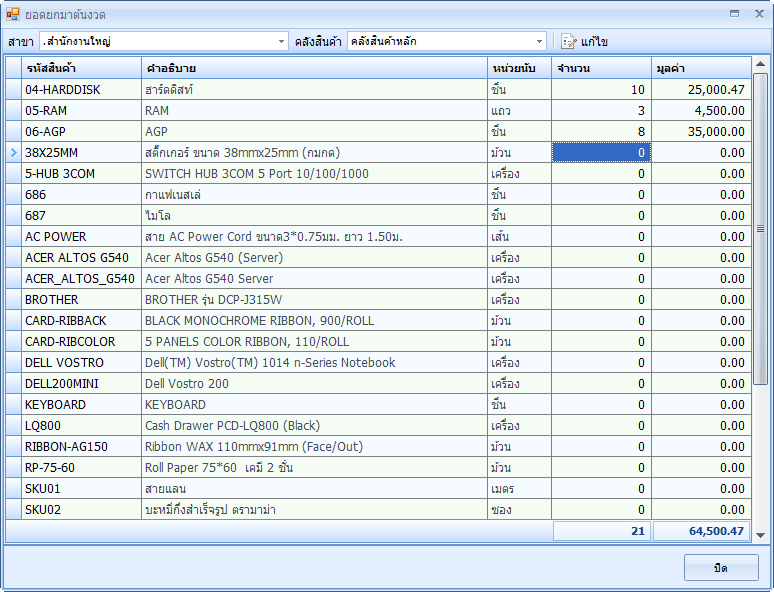Click row indicator arrow for 38X25MM
774x592 pixels.
(13, 152)
